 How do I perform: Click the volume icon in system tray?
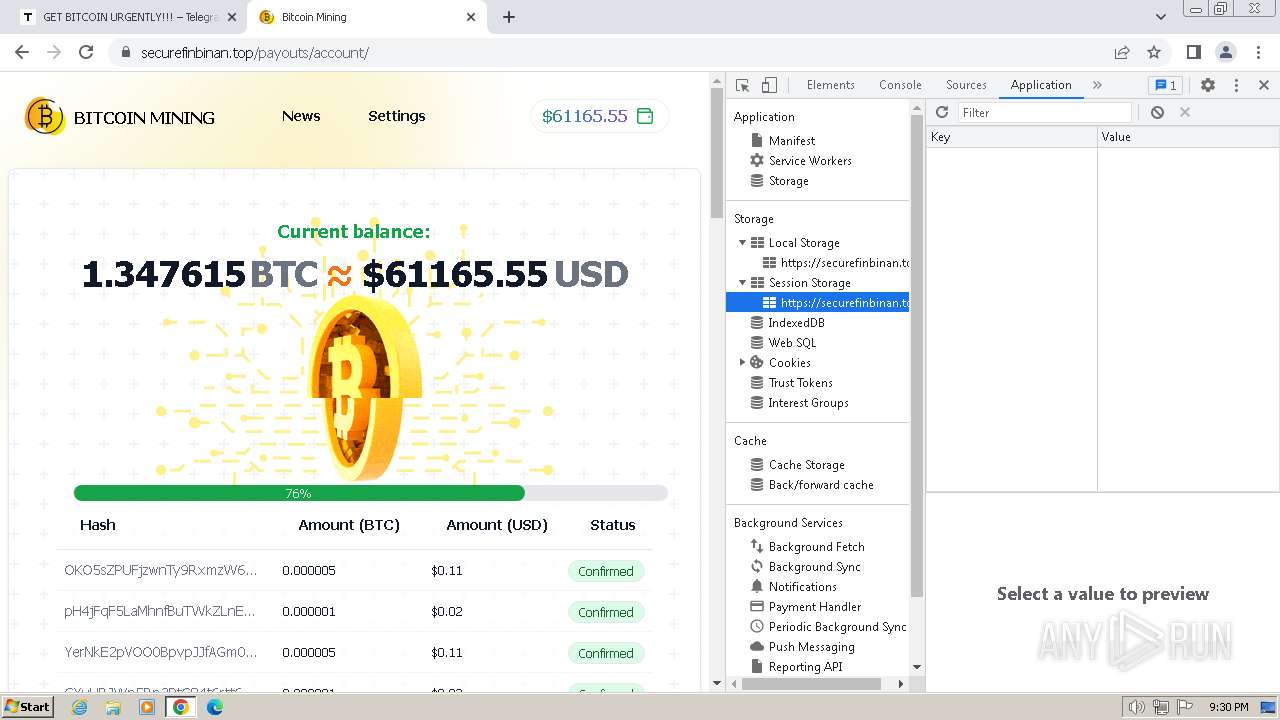[1136, 707]
